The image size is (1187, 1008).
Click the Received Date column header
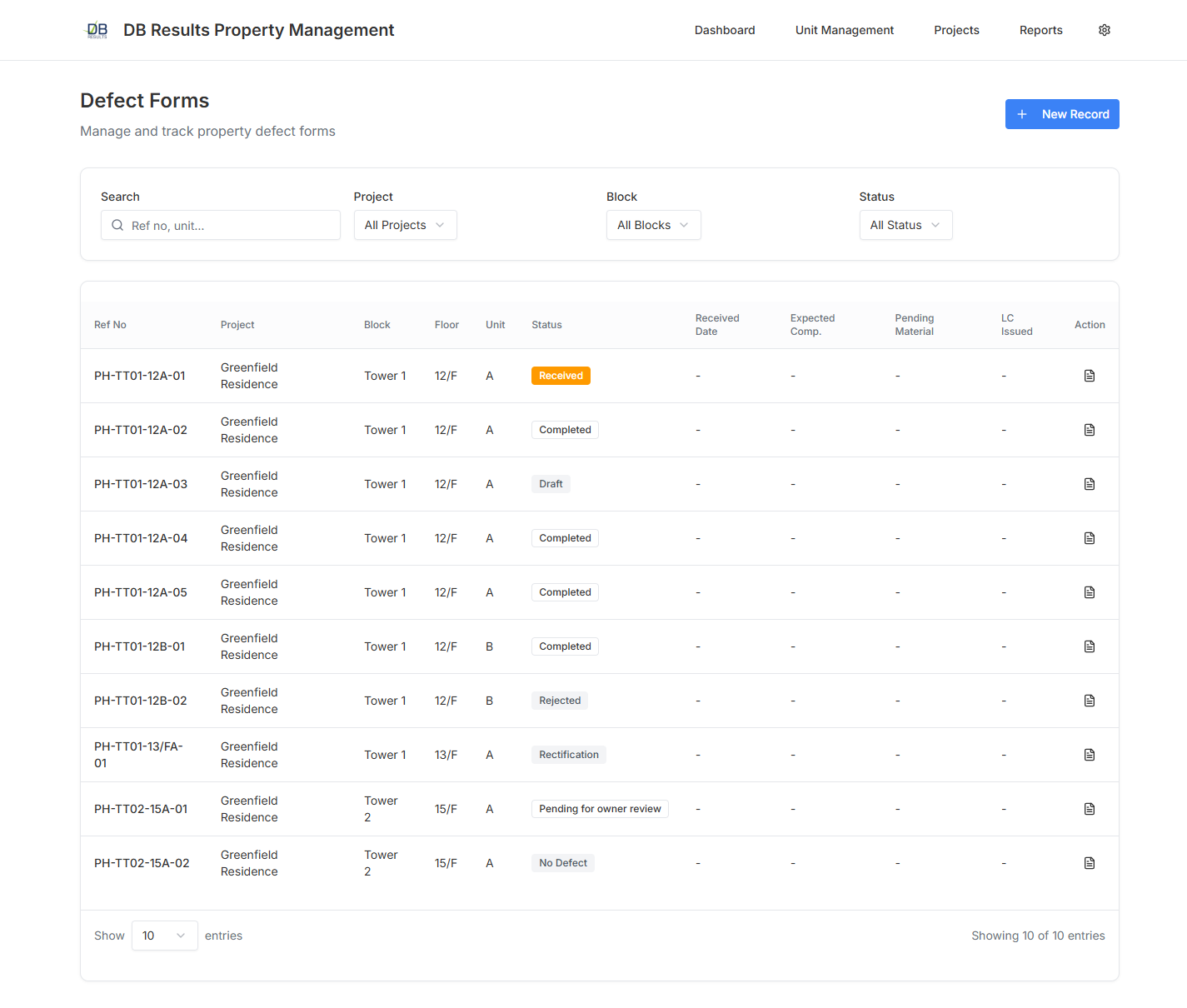[x=717, y=325]
